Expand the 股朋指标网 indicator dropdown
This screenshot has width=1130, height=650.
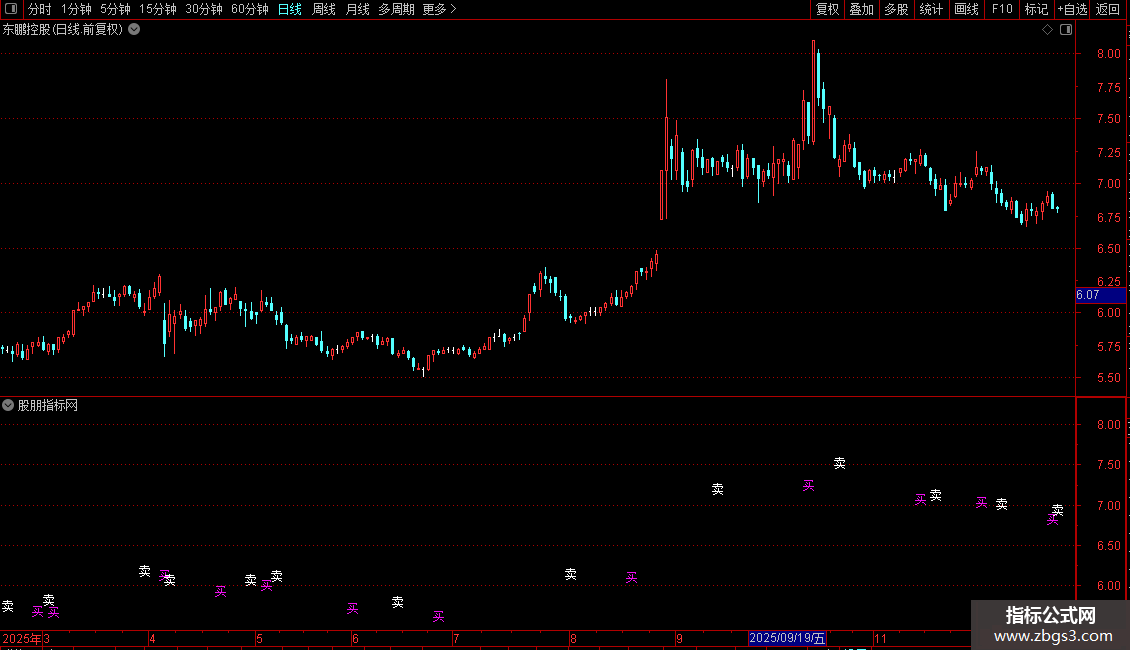click(8, 405)
